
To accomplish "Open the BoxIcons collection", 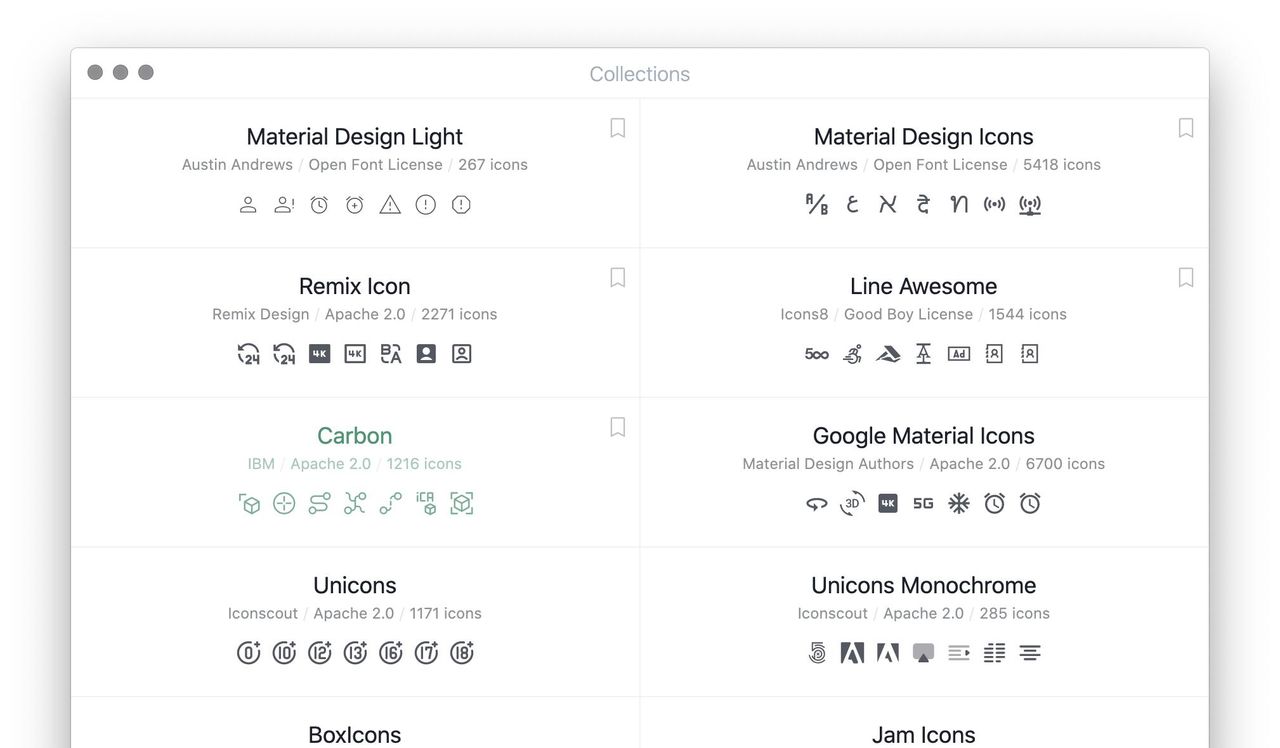I will tap(354, 735).
